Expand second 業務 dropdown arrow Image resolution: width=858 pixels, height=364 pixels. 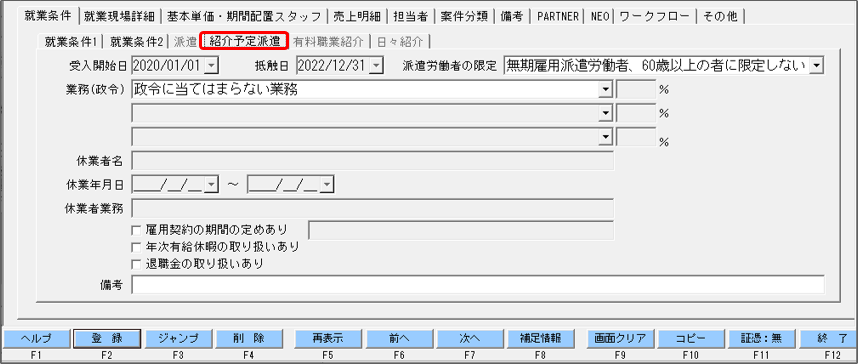[x=605, y=113]
